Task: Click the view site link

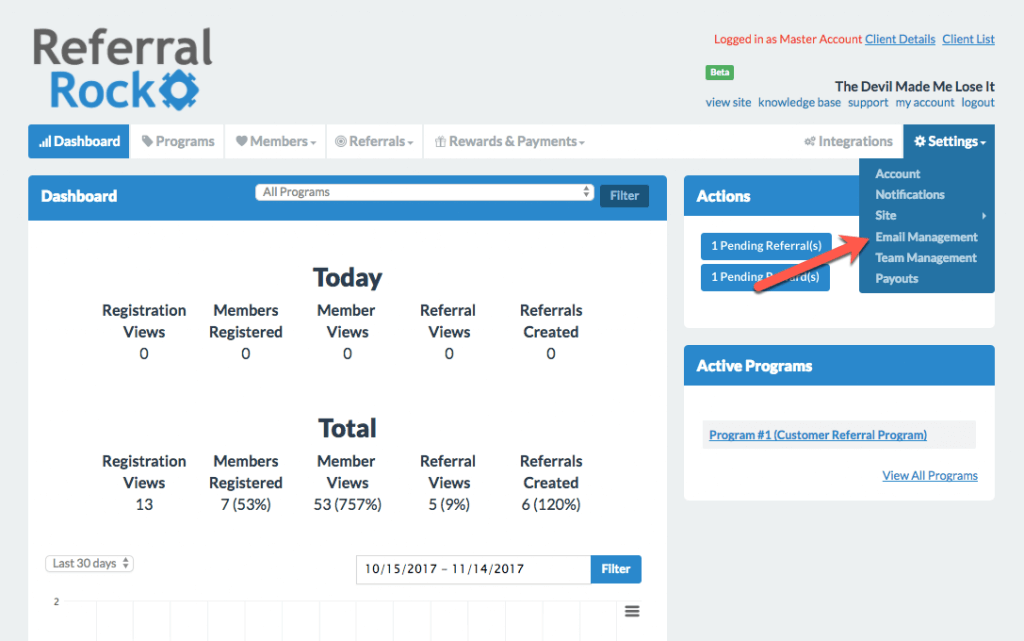Action: tap(728, 102)
